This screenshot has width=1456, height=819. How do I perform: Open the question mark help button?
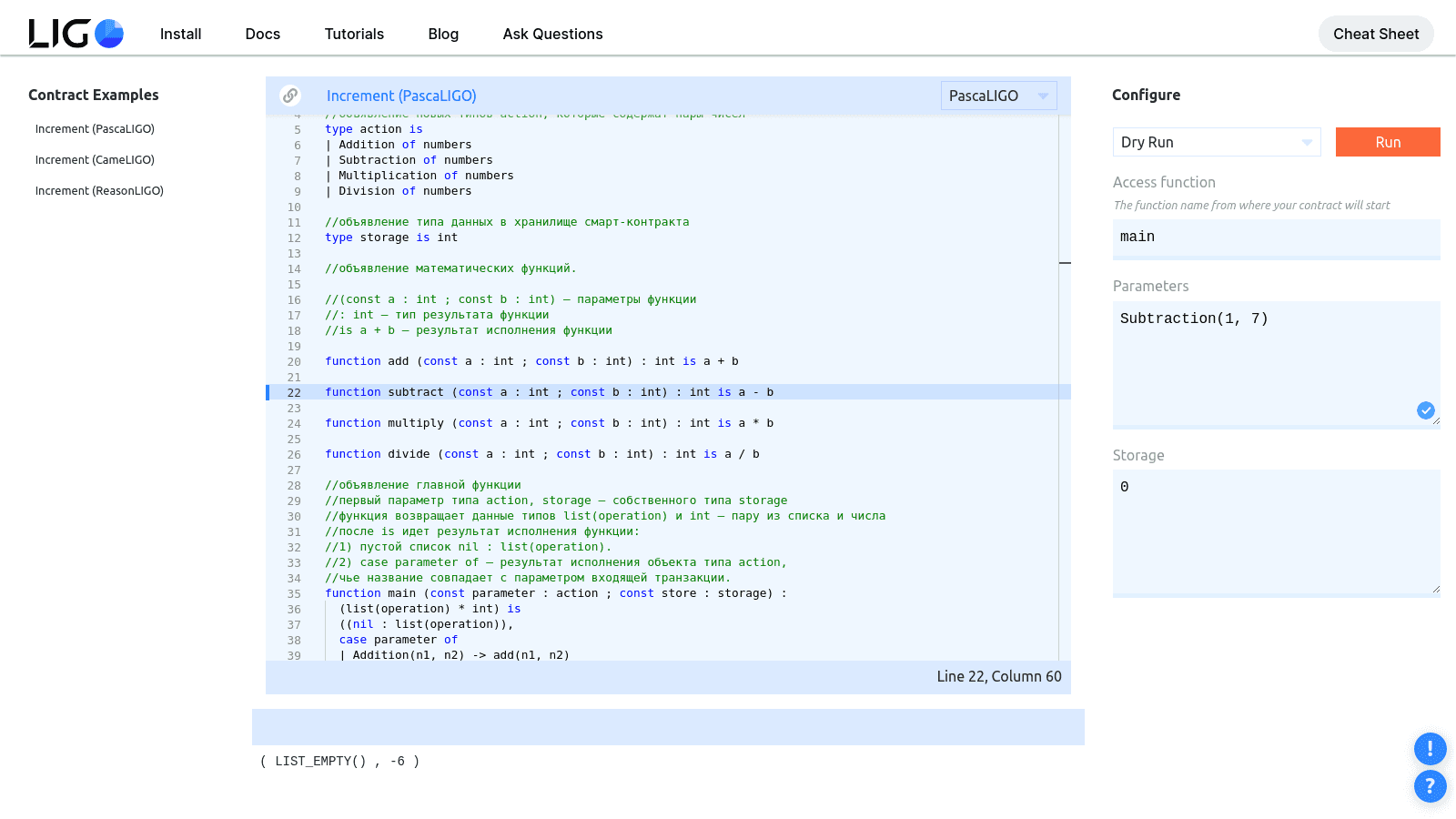1430,786
